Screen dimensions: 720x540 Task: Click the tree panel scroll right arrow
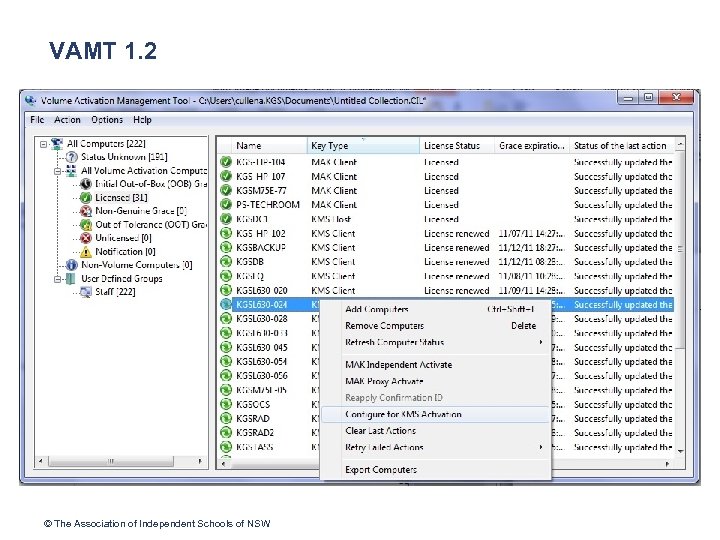(200, 461)
